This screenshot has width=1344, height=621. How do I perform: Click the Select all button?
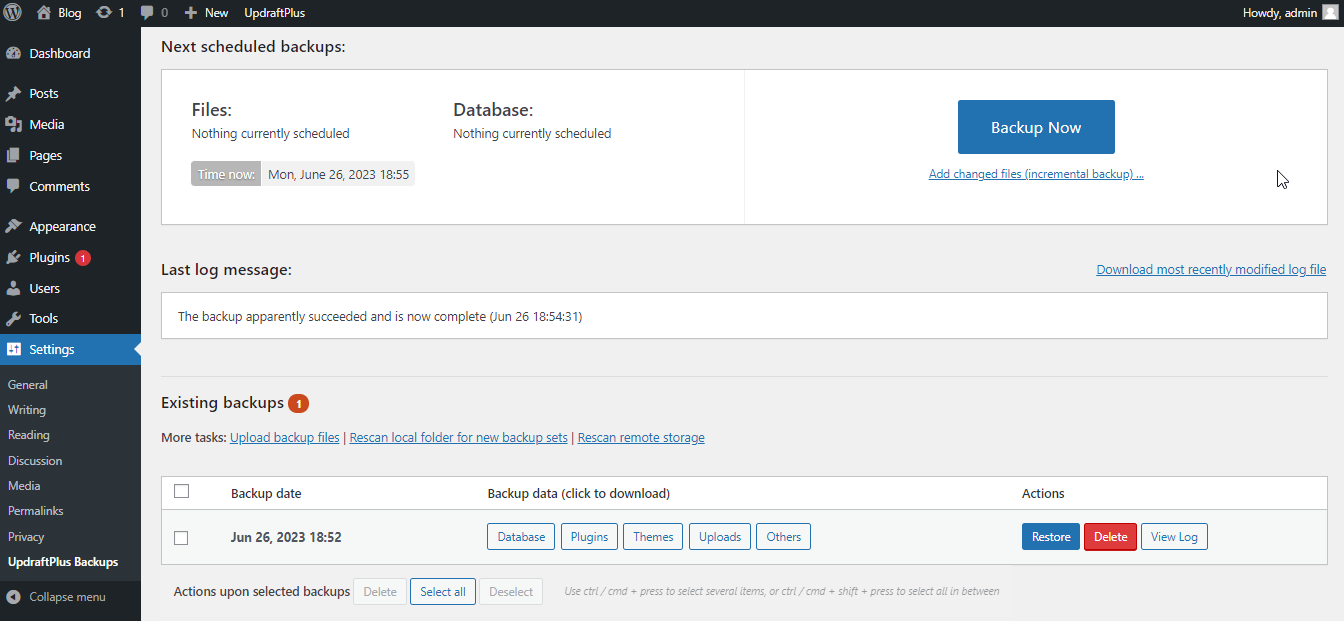click(x=443, y=592)
